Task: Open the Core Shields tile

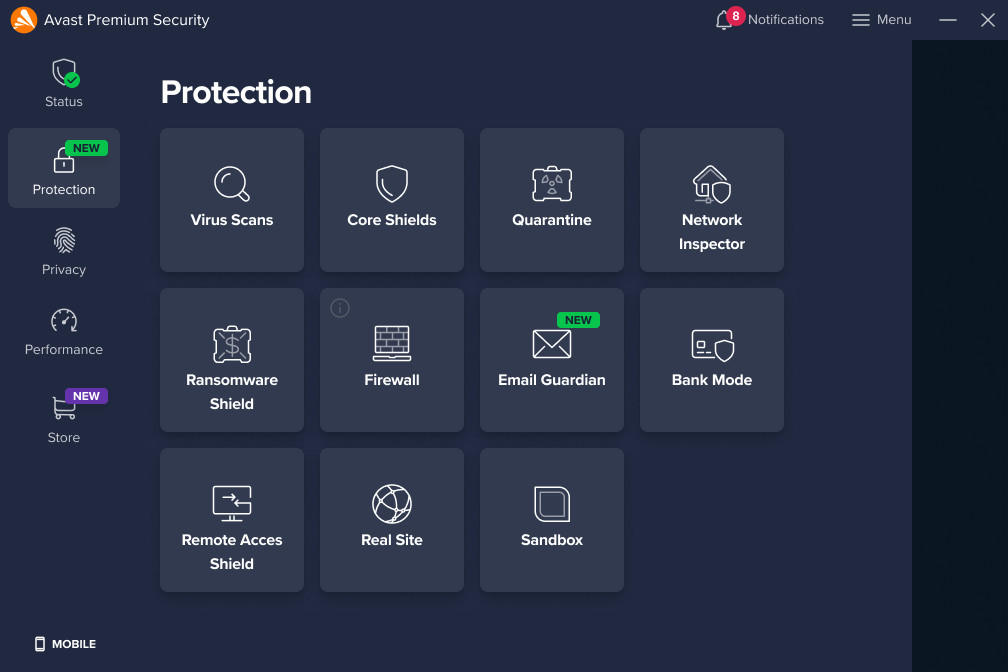Action: (392, 199)
